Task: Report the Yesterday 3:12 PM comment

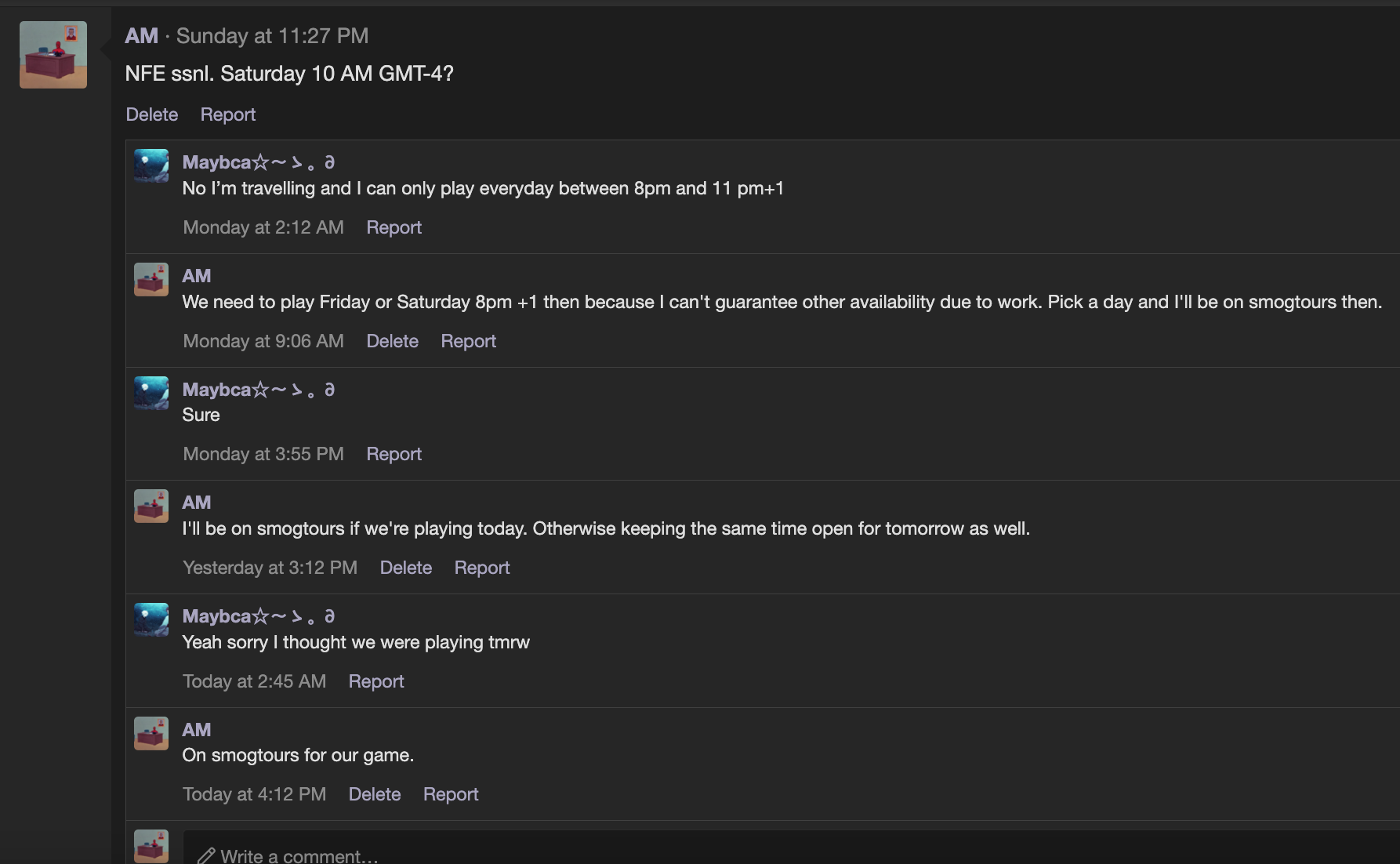Action: [482, 568]
